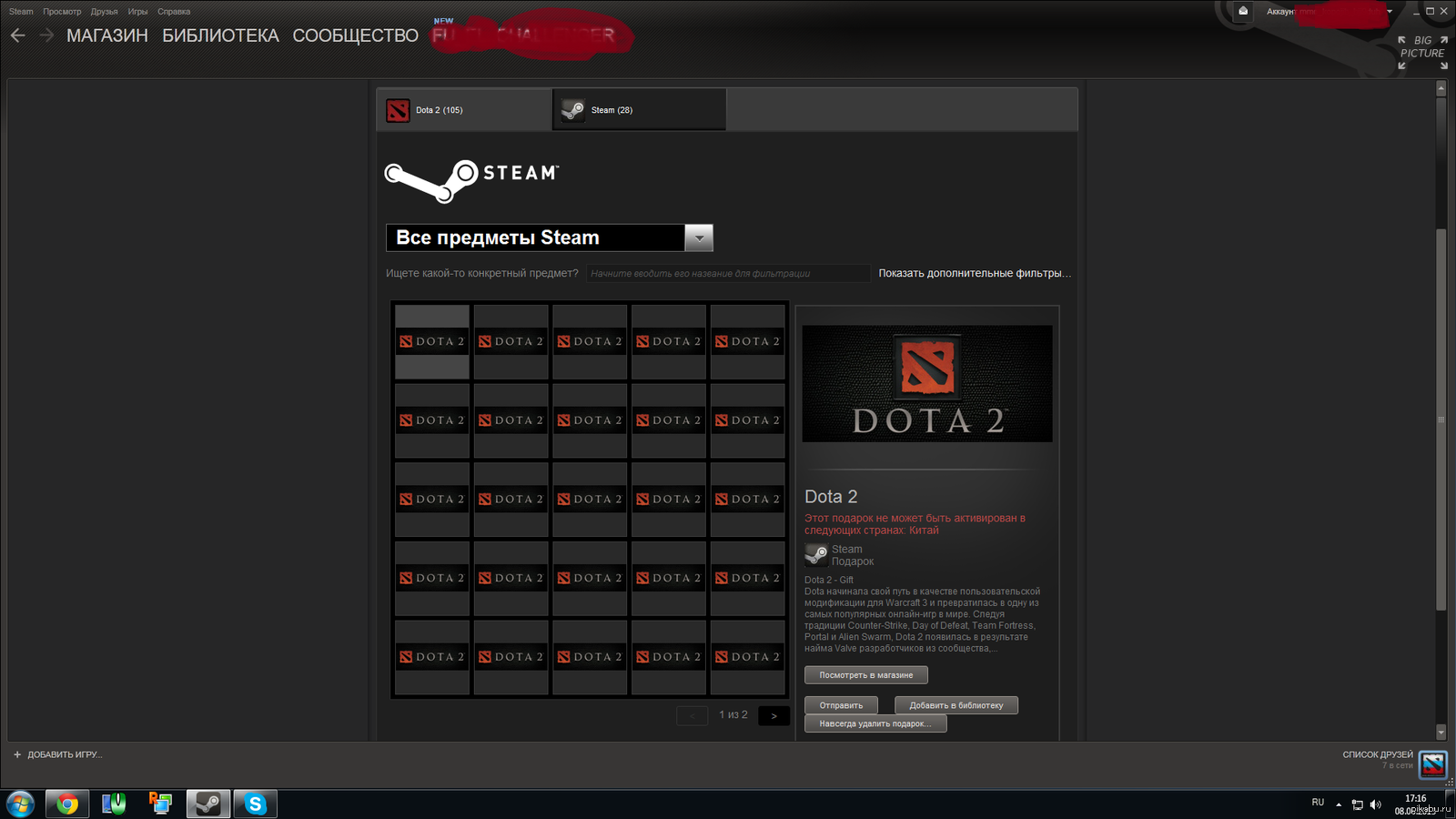The width and height of the screenshot is (1456, 819).
Task: Click plus icon next to ДОБАВИТЬ ИГРУ
Action: point(17,754)
